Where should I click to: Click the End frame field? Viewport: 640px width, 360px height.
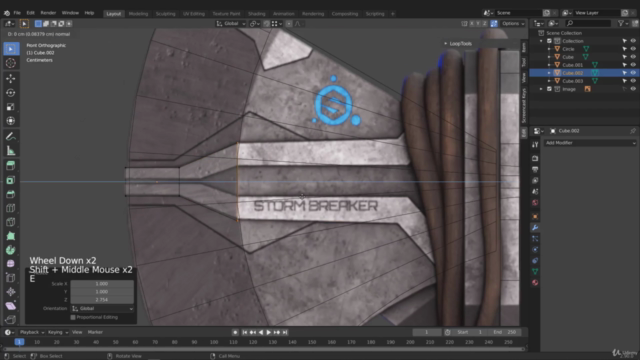click(505, 332)
